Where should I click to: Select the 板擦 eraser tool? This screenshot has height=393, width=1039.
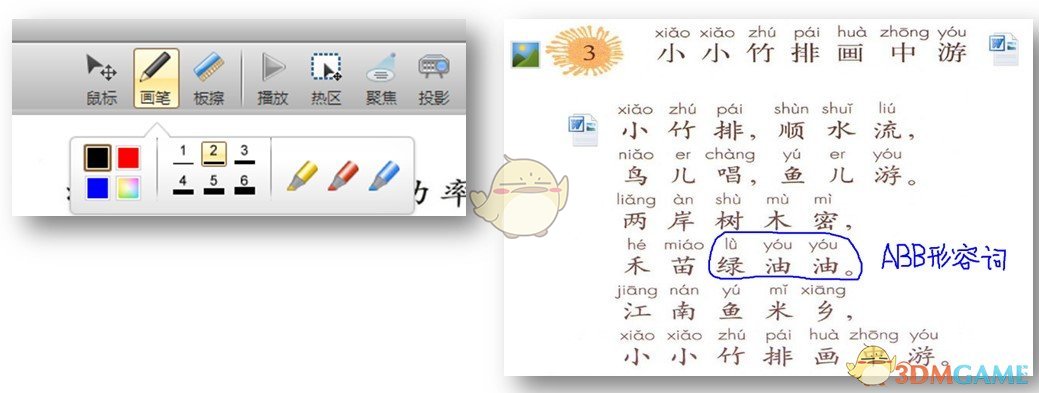click(209, 80)
